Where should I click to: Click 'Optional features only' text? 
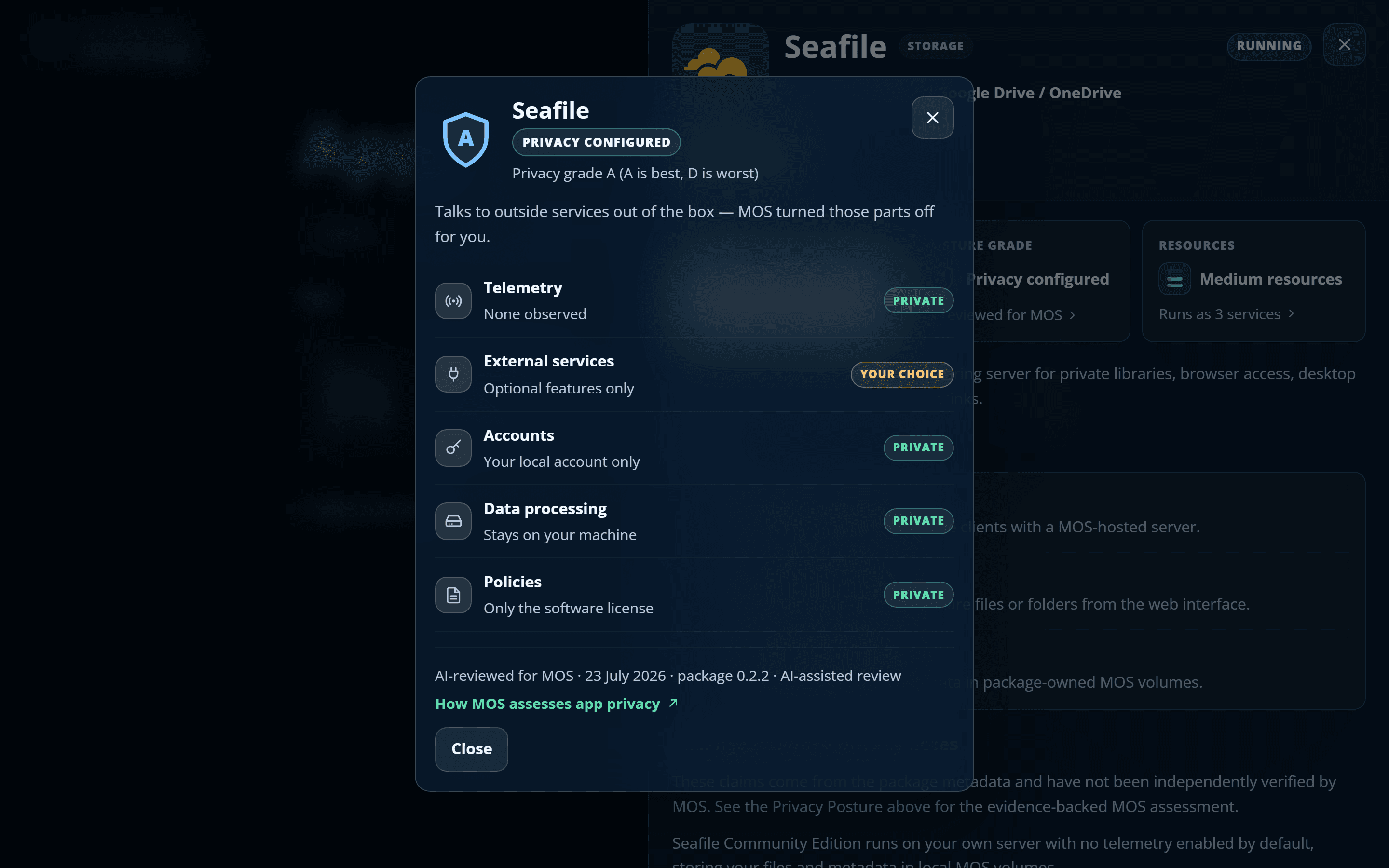pyautogui.click(x=558, y=388)
